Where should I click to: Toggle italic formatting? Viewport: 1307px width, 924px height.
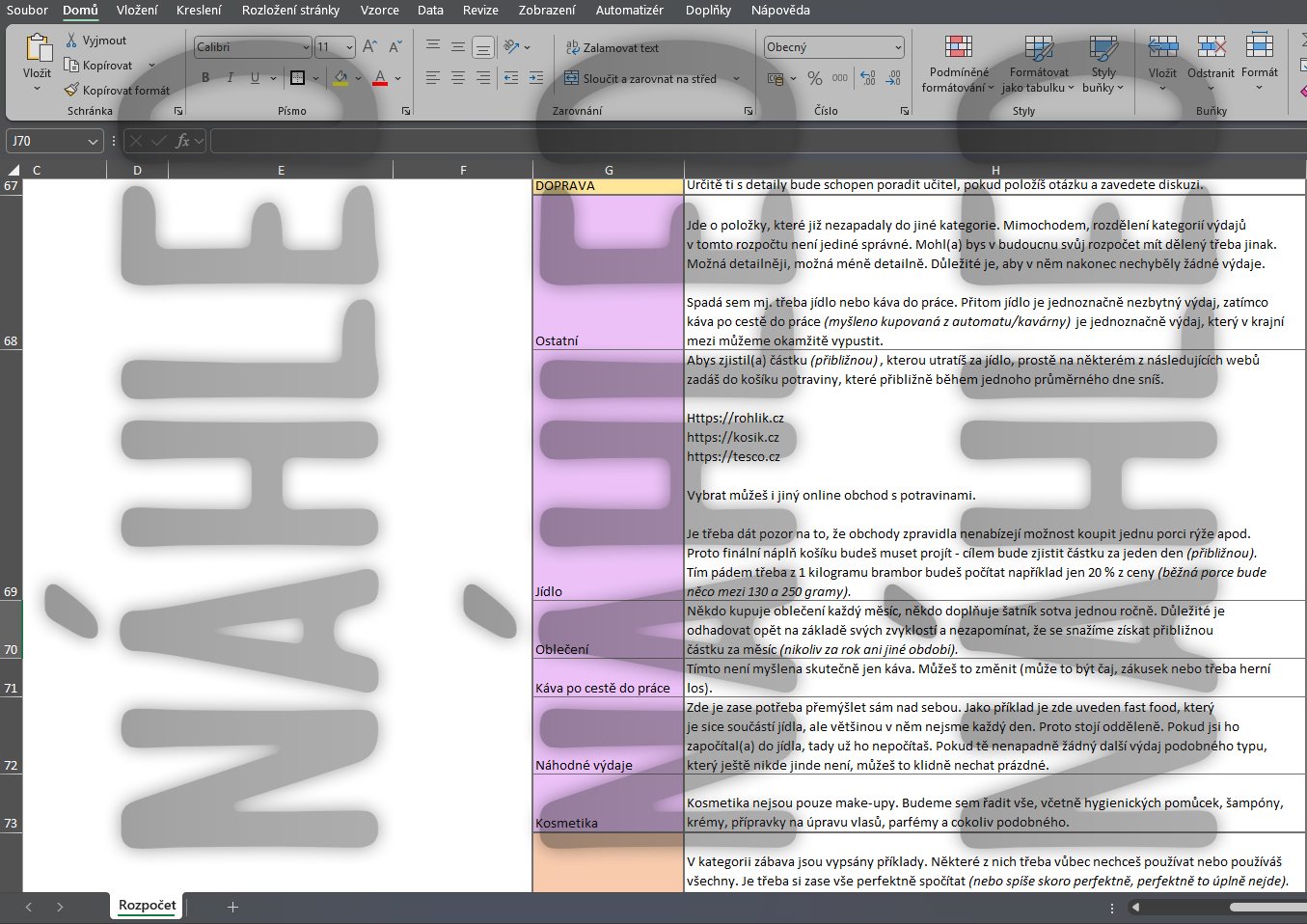(x=230, y=78)
